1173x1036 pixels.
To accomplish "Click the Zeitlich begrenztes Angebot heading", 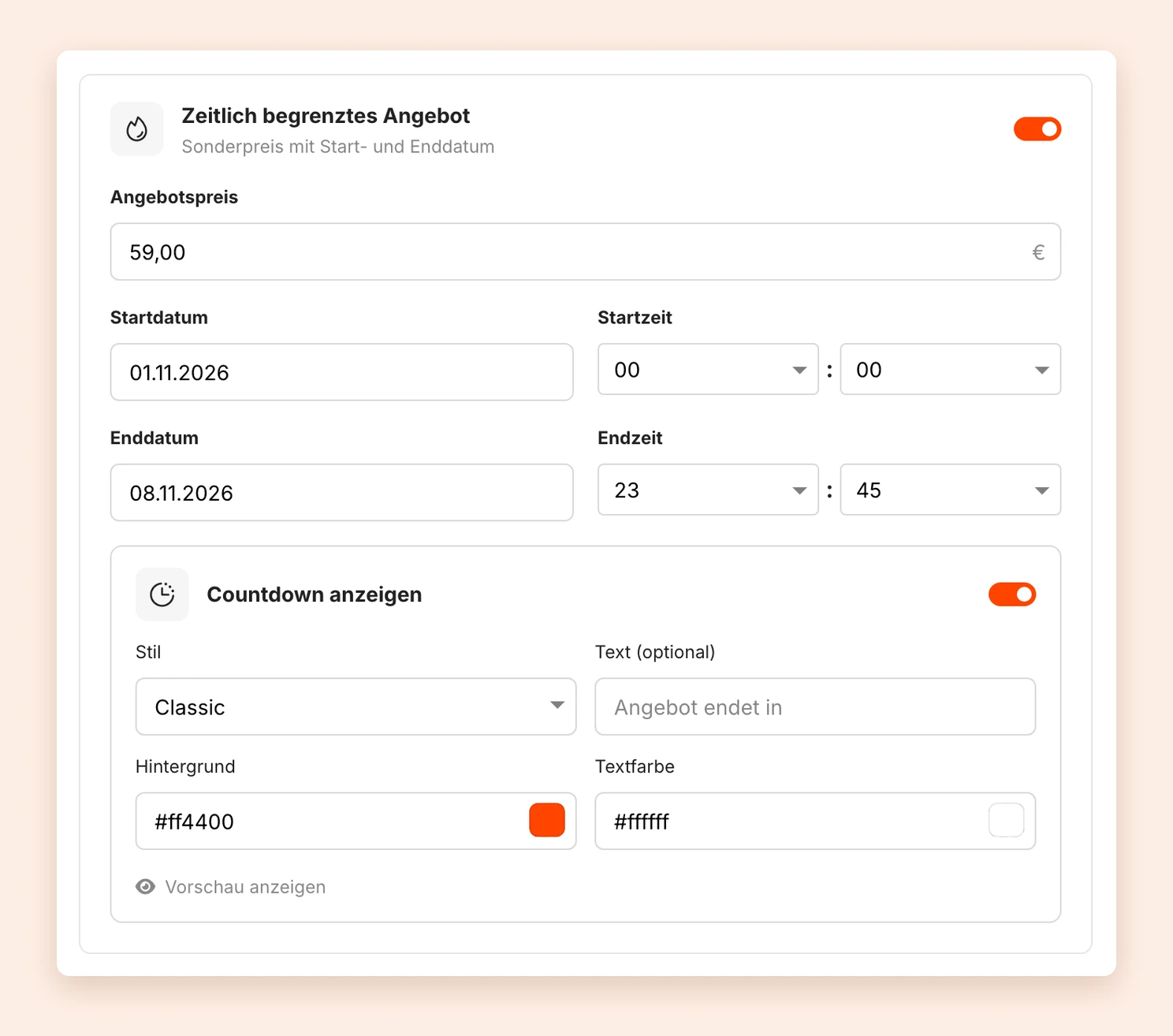I will 326,116.
